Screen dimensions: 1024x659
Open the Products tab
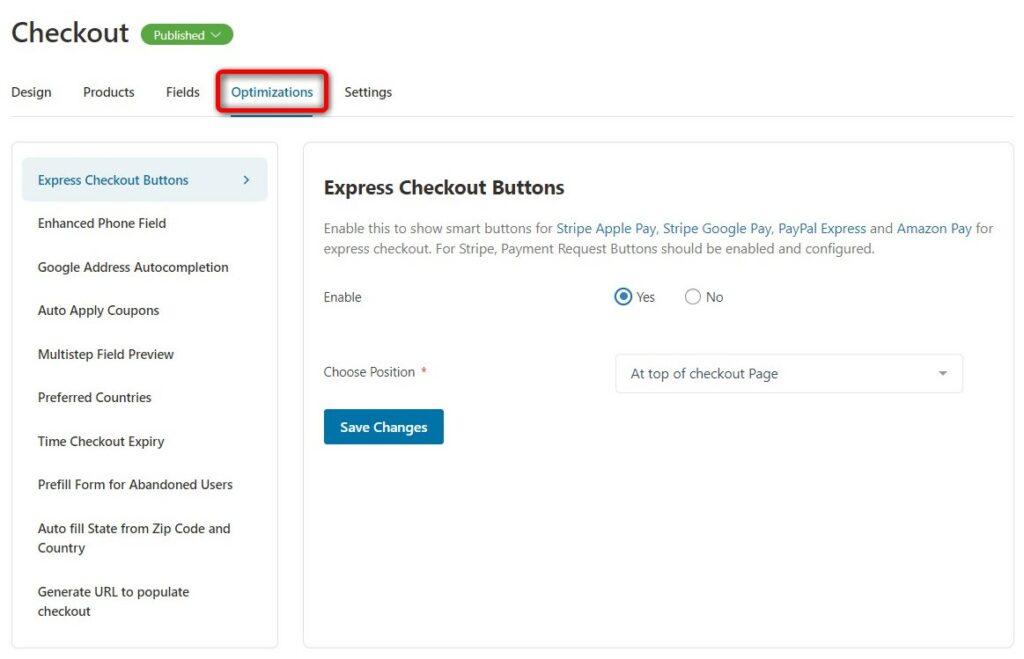coord(108,92)
